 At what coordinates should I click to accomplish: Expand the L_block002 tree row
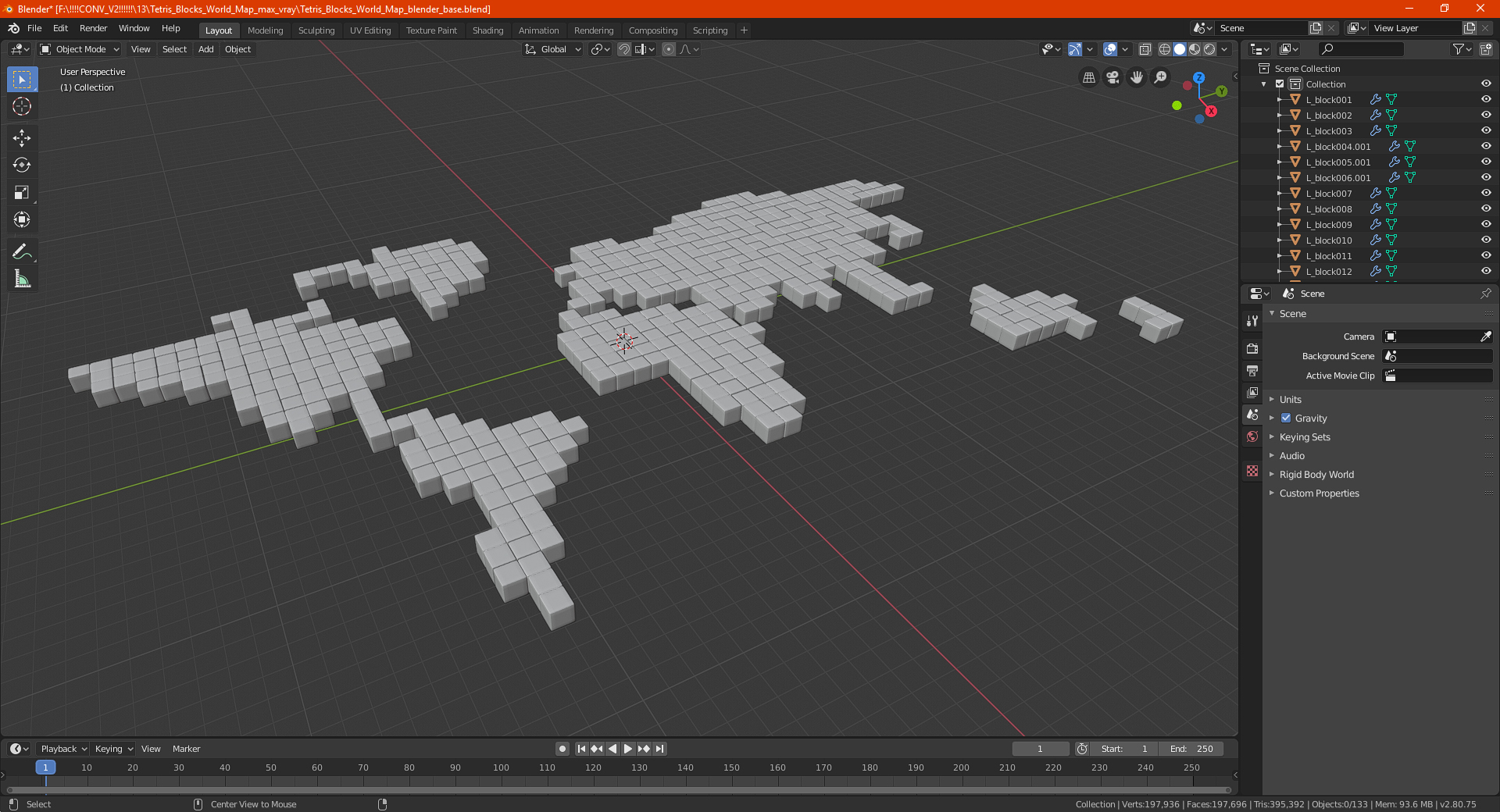[1279, 116]
